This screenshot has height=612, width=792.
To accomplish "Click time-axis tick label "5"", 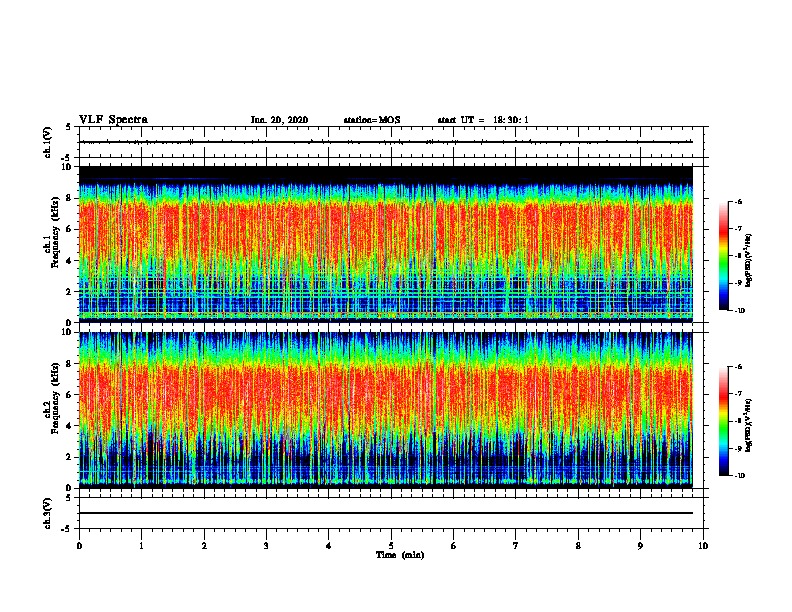I will click(391, 546).
